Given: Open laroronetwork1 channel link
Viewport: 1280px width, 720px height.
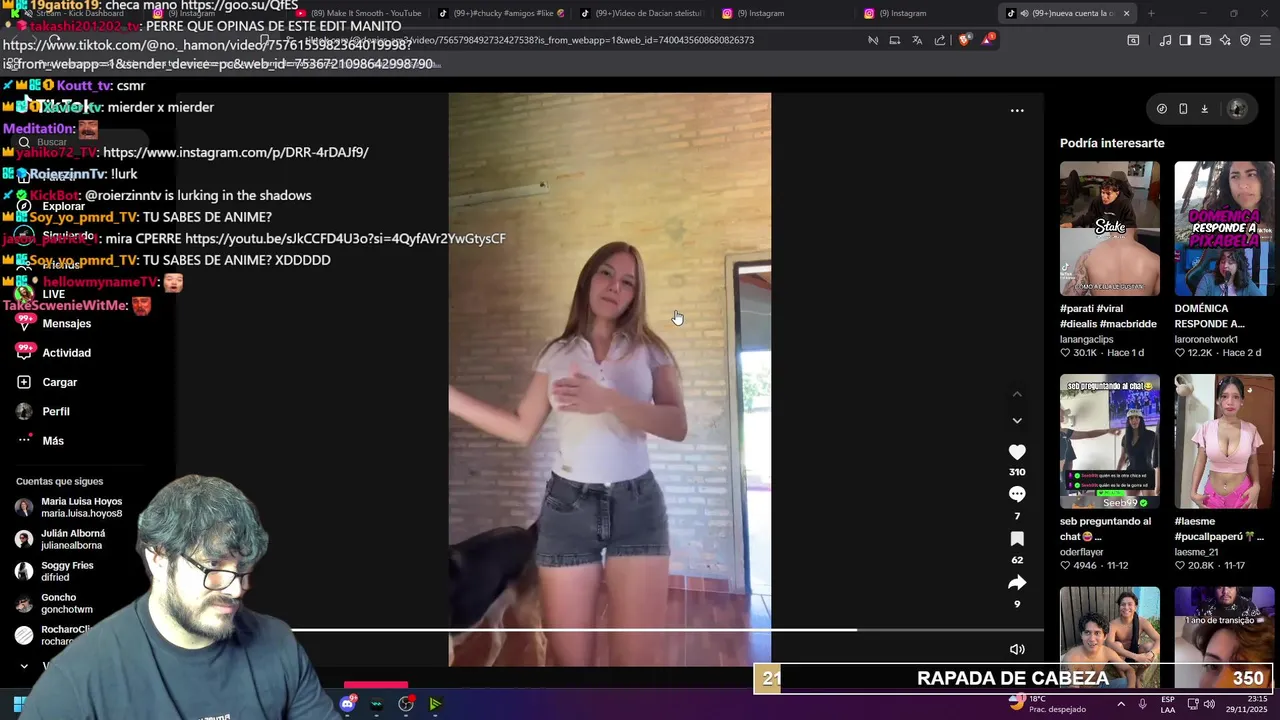Looking at the screenshot, I should pos(1206,339).
